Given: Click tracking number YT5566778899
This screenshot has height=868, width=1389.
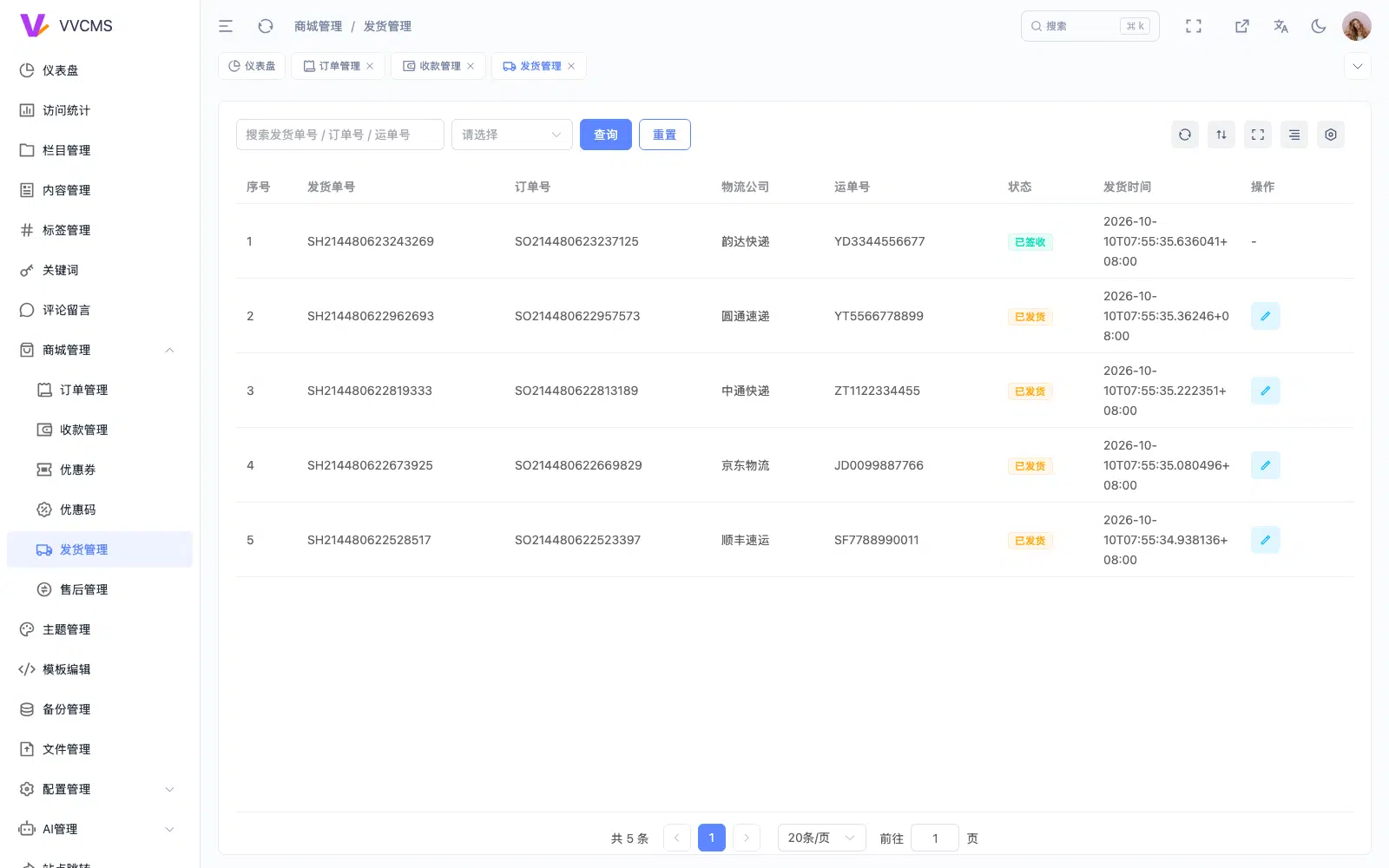Looking at the screenshot, I should [x=879, y=316].
